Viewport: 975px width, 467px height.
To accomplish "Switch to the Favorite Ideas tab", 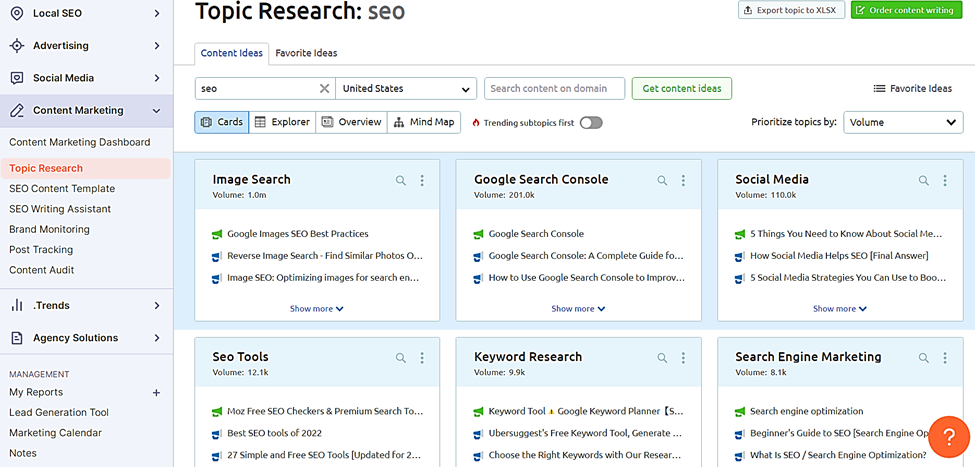I will coord(307,53).
